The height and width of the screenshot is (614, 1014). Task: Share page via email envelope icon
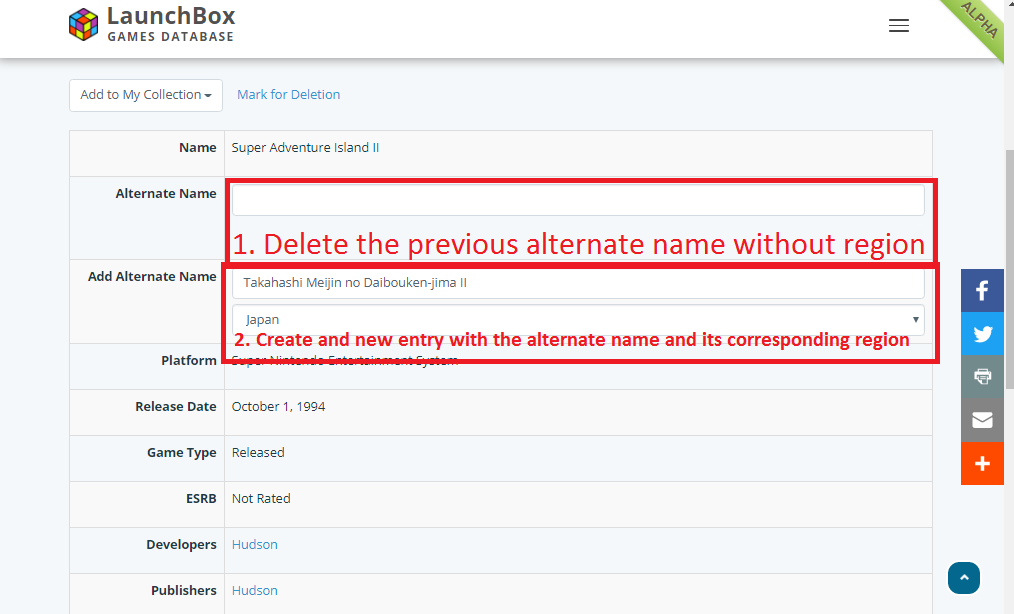click(982, 420)
